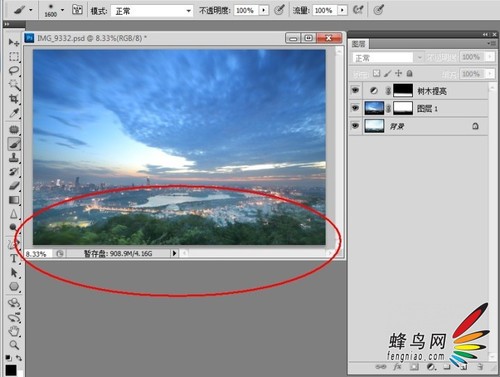Swap foreground and background colors

click(19, 358)
